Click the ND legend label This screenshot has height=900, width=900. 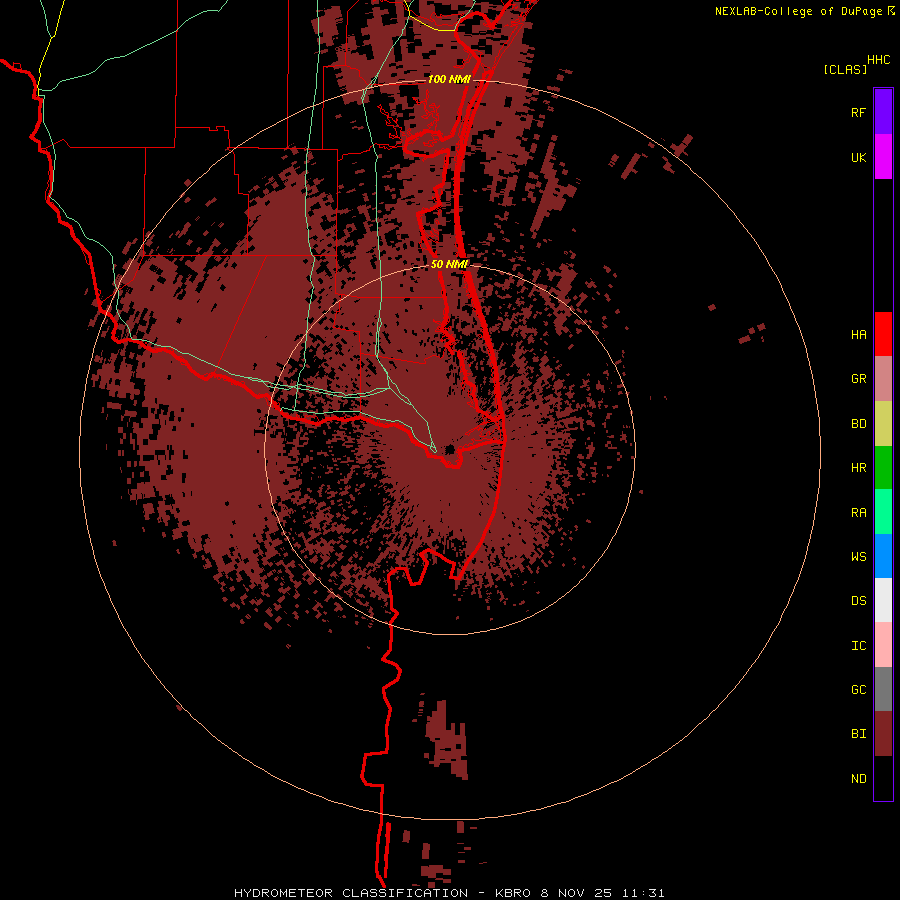click(x=858, y=779)
